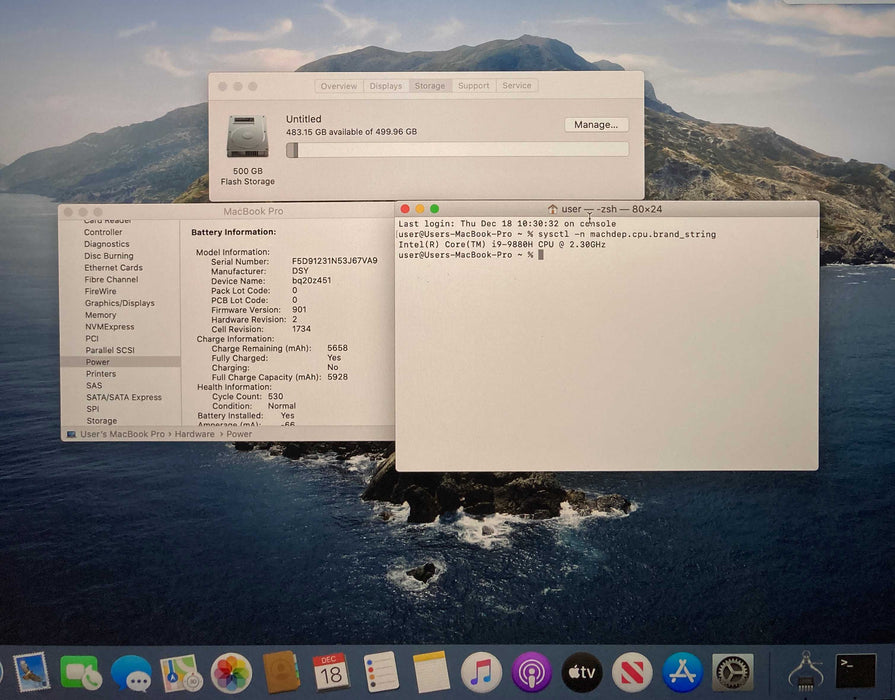The width and height of the screenshot is (895, 700).
Task: Select Controller in System Information sidebar
Action: click(103, 232)
